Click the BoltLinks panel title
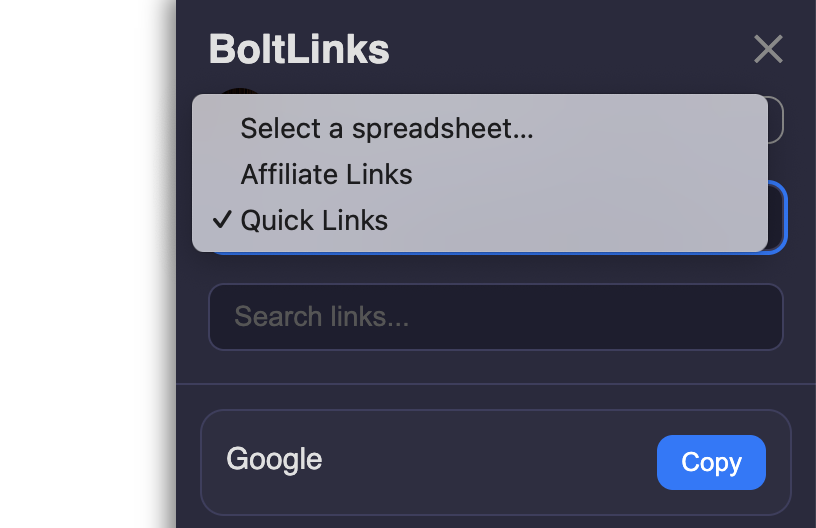The height and width of the screenshot is (528, 816). [x=299, y=49]
